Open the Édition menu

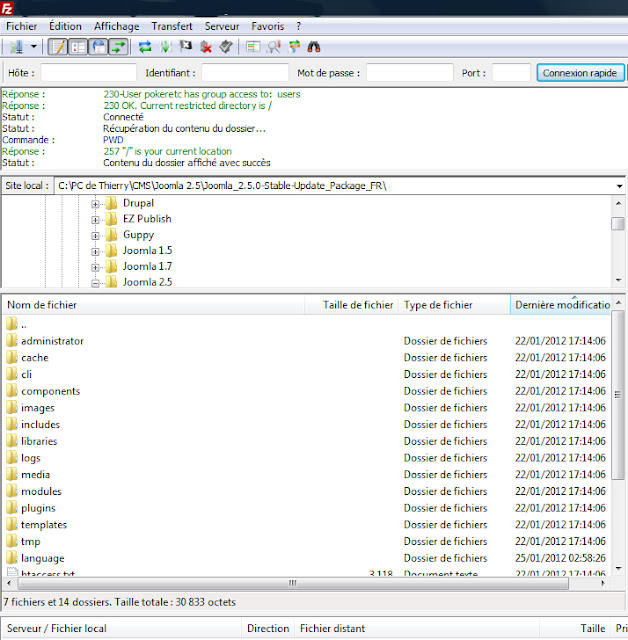tap(65, 26)
